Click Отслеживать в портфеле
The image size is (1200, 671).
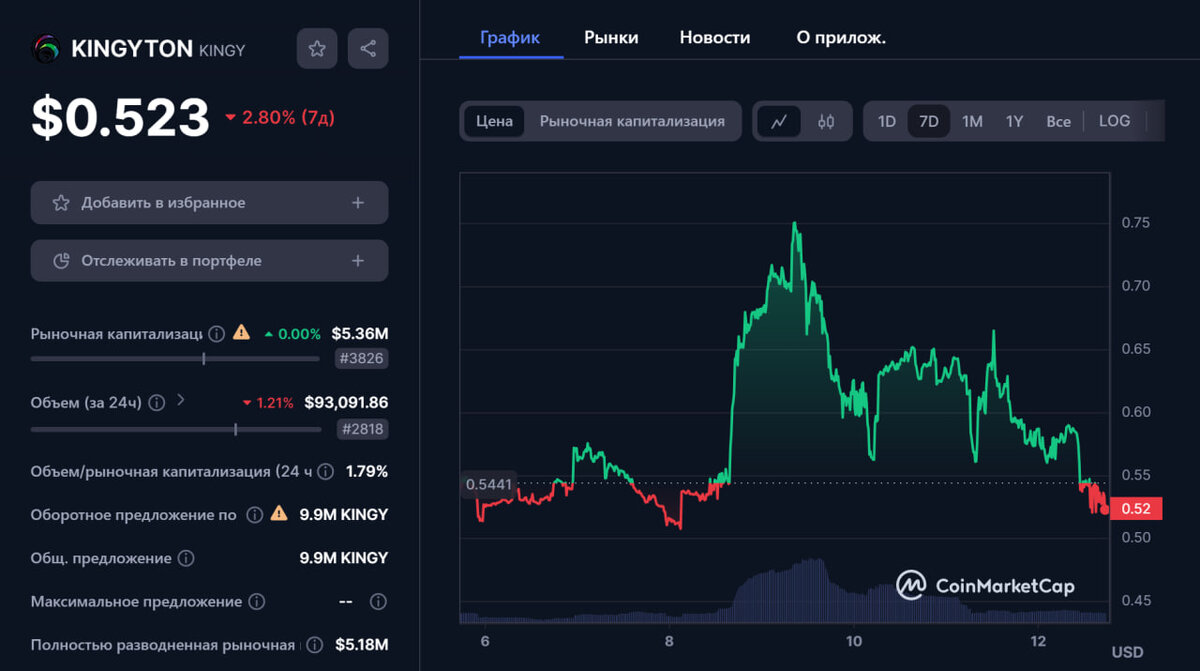click(x=209, y=260)
